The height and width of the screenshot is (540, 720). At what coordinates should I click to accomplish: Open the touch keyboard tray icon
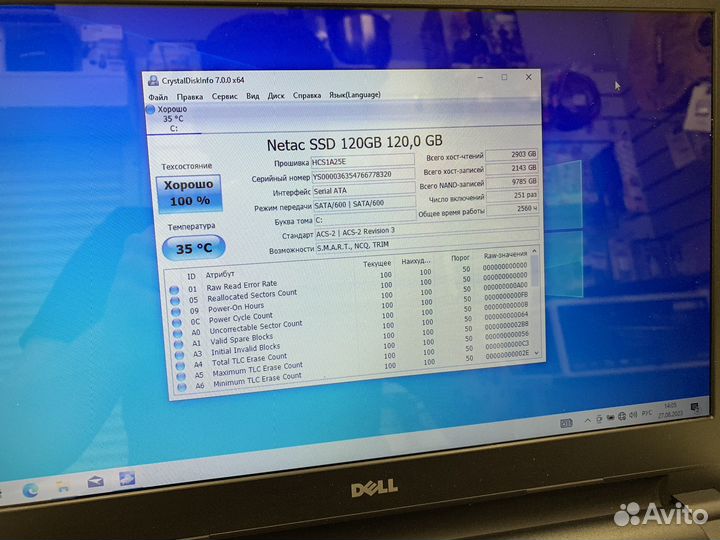(566, 423)
